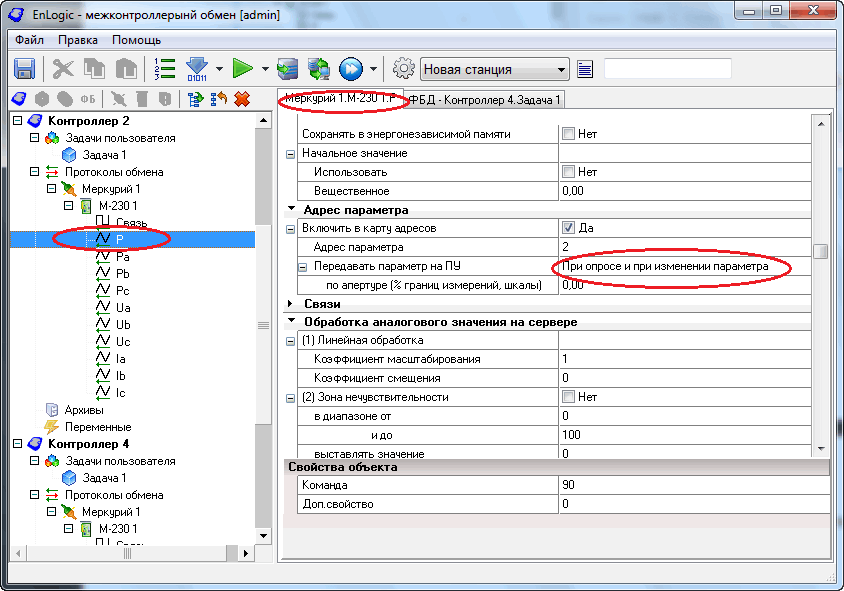Viewport: 844px width, 591px height.
Task: Click the property grid vertical scrollbar thumb
Action: [821, 251]
